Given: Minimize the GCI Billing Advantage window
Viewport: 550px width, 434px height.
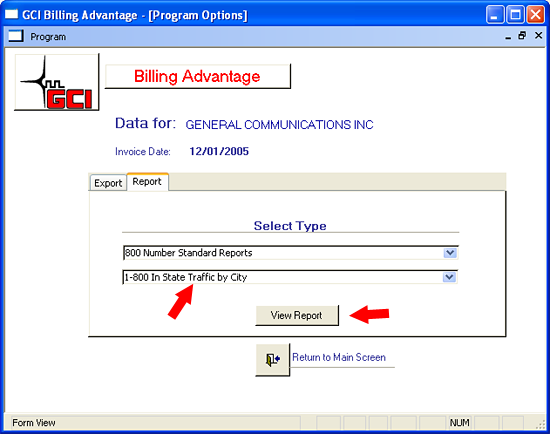Looking at the screenshot, I should tap(495, 15).
